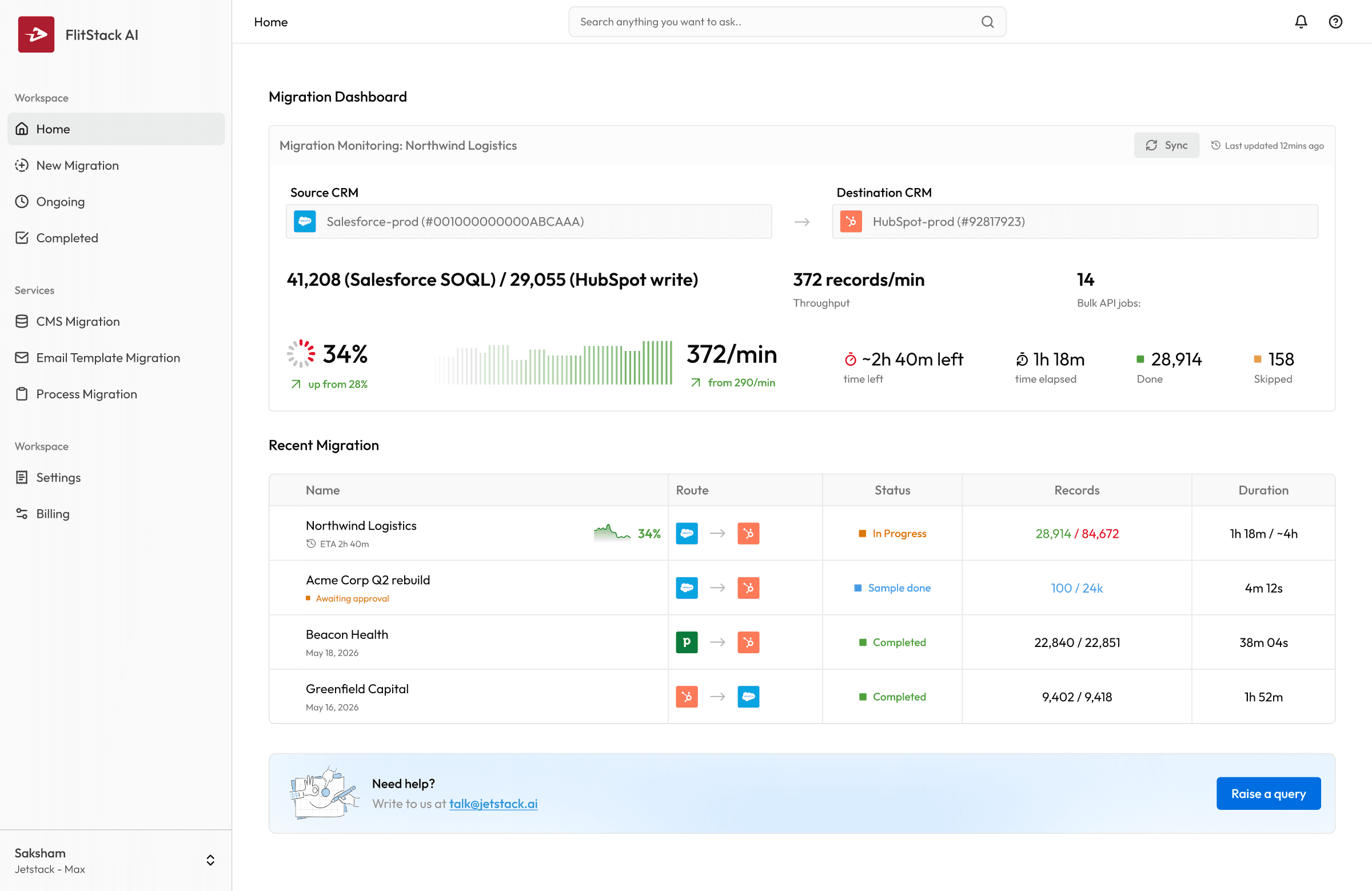Click the In Progress status
This screenshot has height=891, width=1372.
[892, 534]
